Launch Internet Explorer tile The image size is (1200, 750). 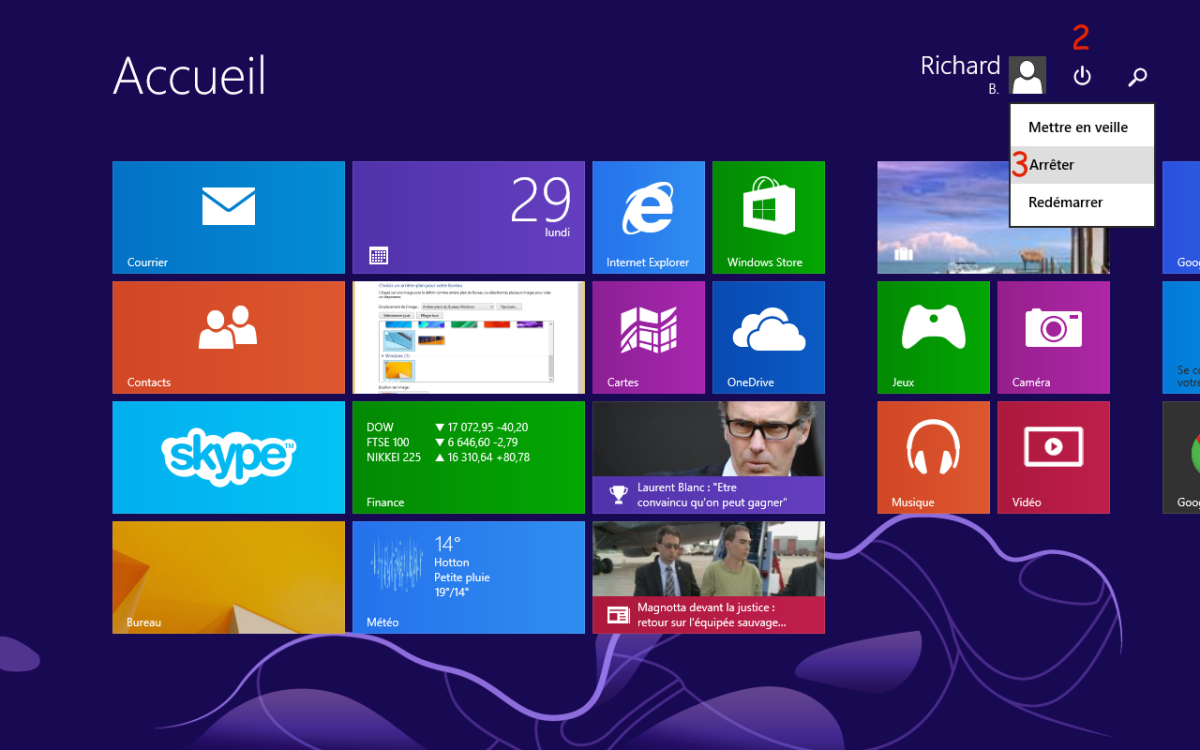pos(648,217)
